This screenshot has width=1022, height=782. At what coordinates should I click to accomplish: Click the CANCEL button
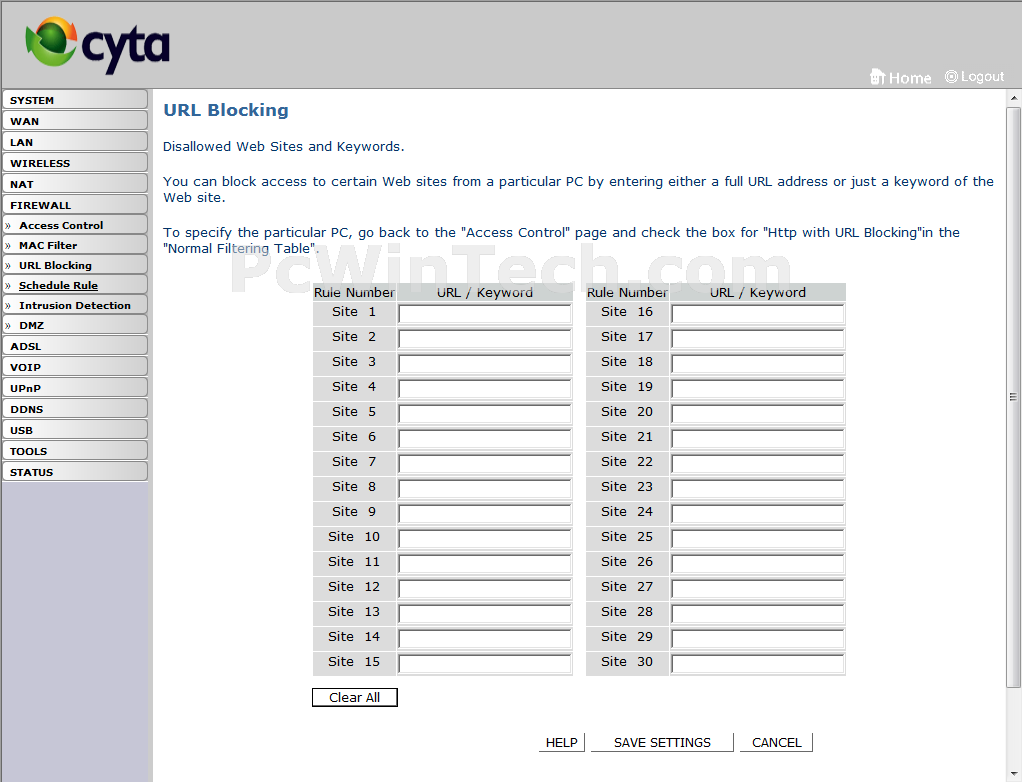pos(776,742)
